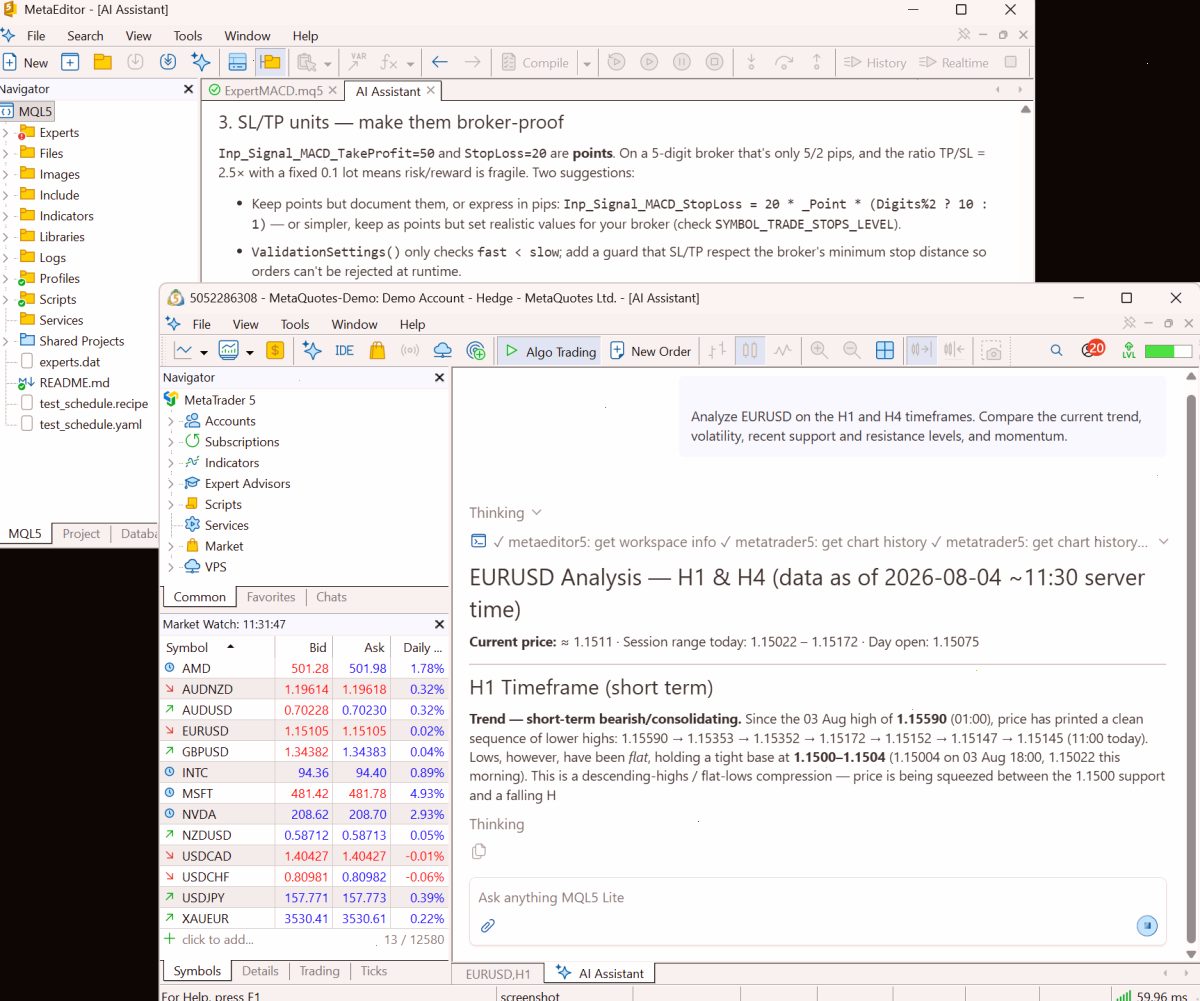This screenshot has width=1200, height=1001.
Task: Toggle the Algo Trading button
Action: [x=550, y=351]
